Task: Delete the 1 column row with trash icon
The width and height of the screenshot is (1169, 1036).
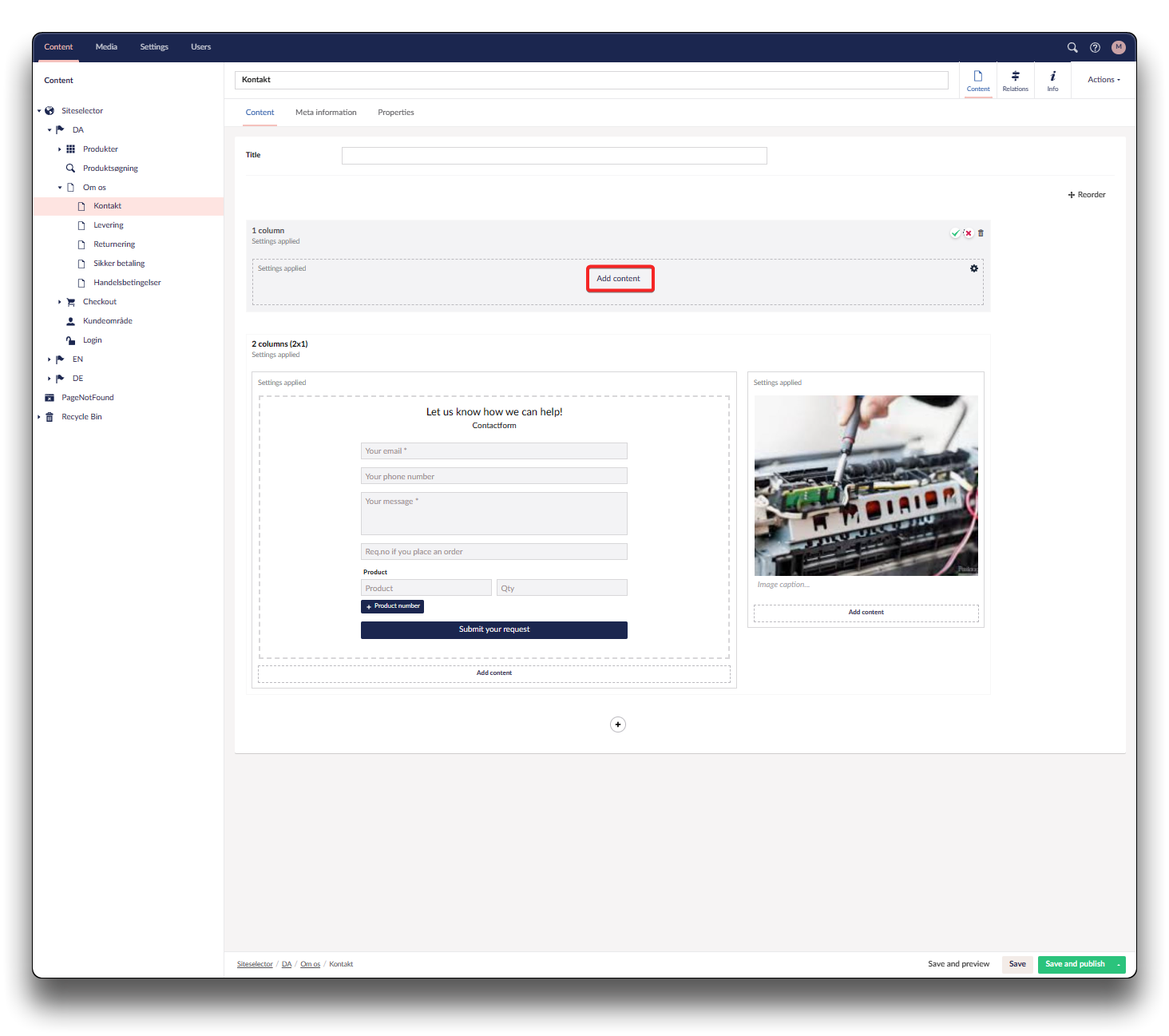Action: [981, 233]
